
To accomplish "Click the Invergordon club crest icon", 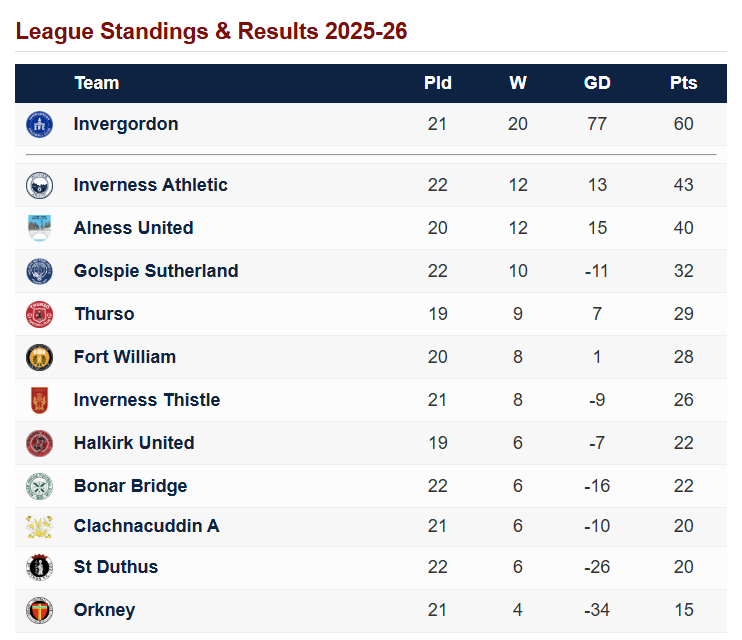I will tap(39, 124).
